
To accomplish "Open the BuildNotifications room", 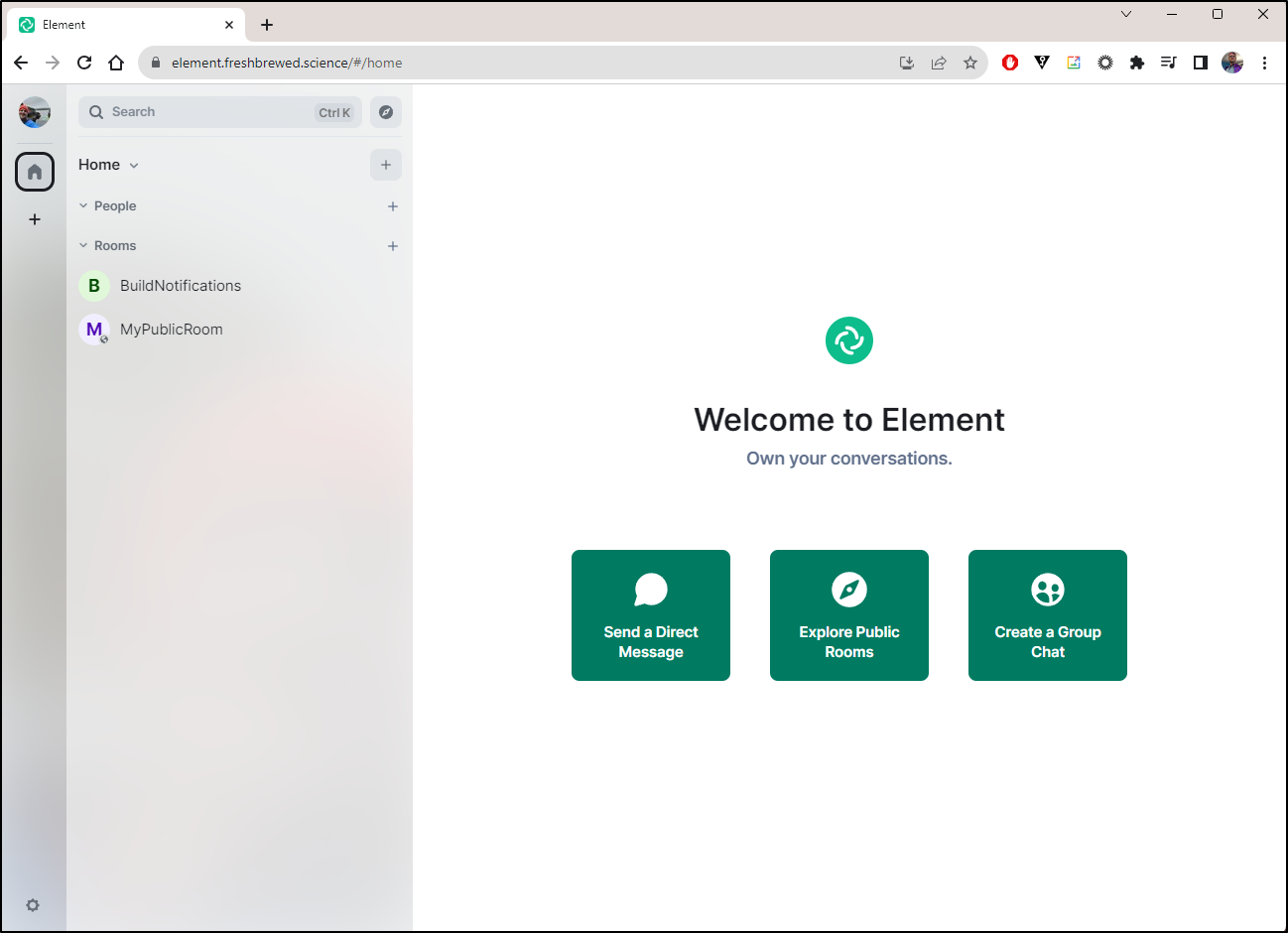I will coord(239,286).
